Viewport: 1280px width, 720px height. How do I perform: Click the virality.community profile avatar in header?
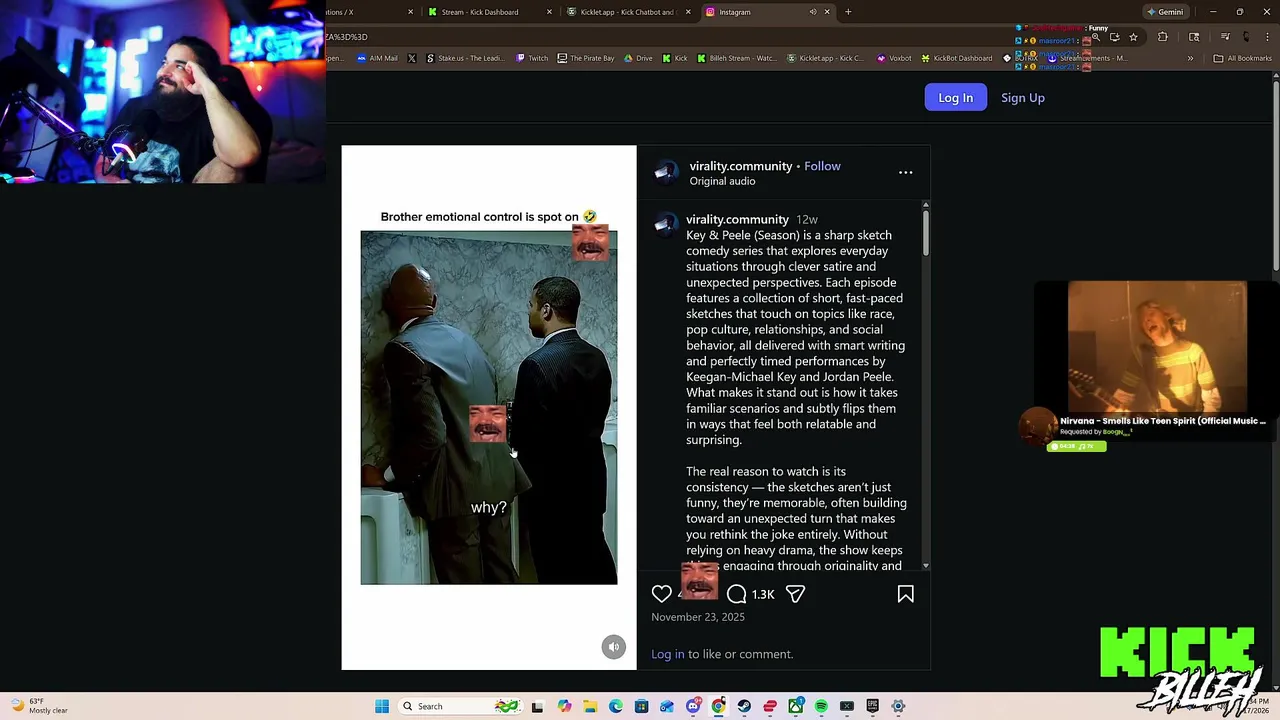(666, 173)
